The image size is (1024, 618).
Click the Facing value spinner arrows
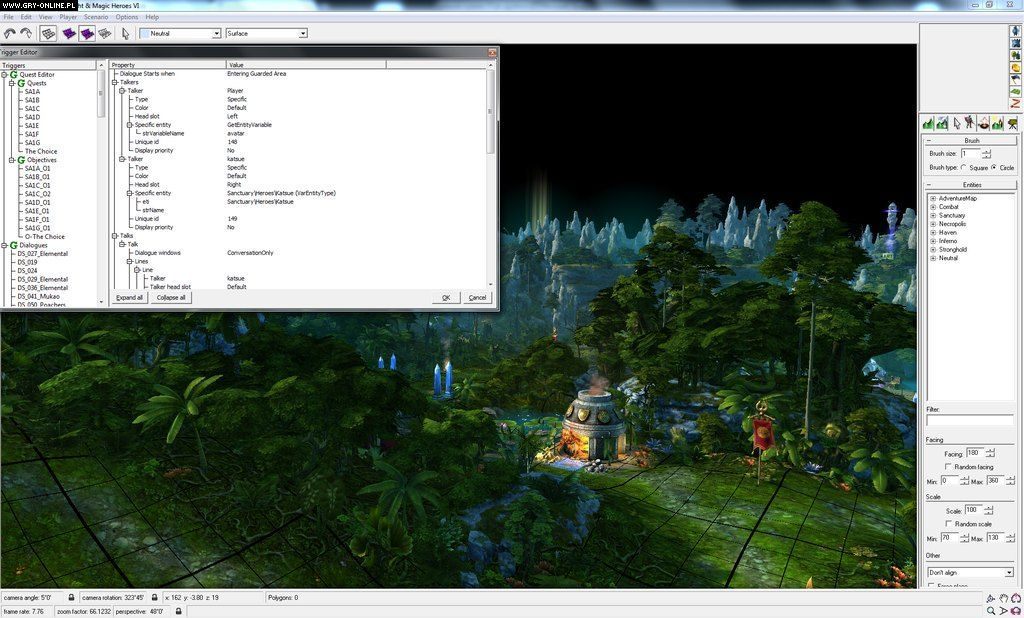coord(990,453)
